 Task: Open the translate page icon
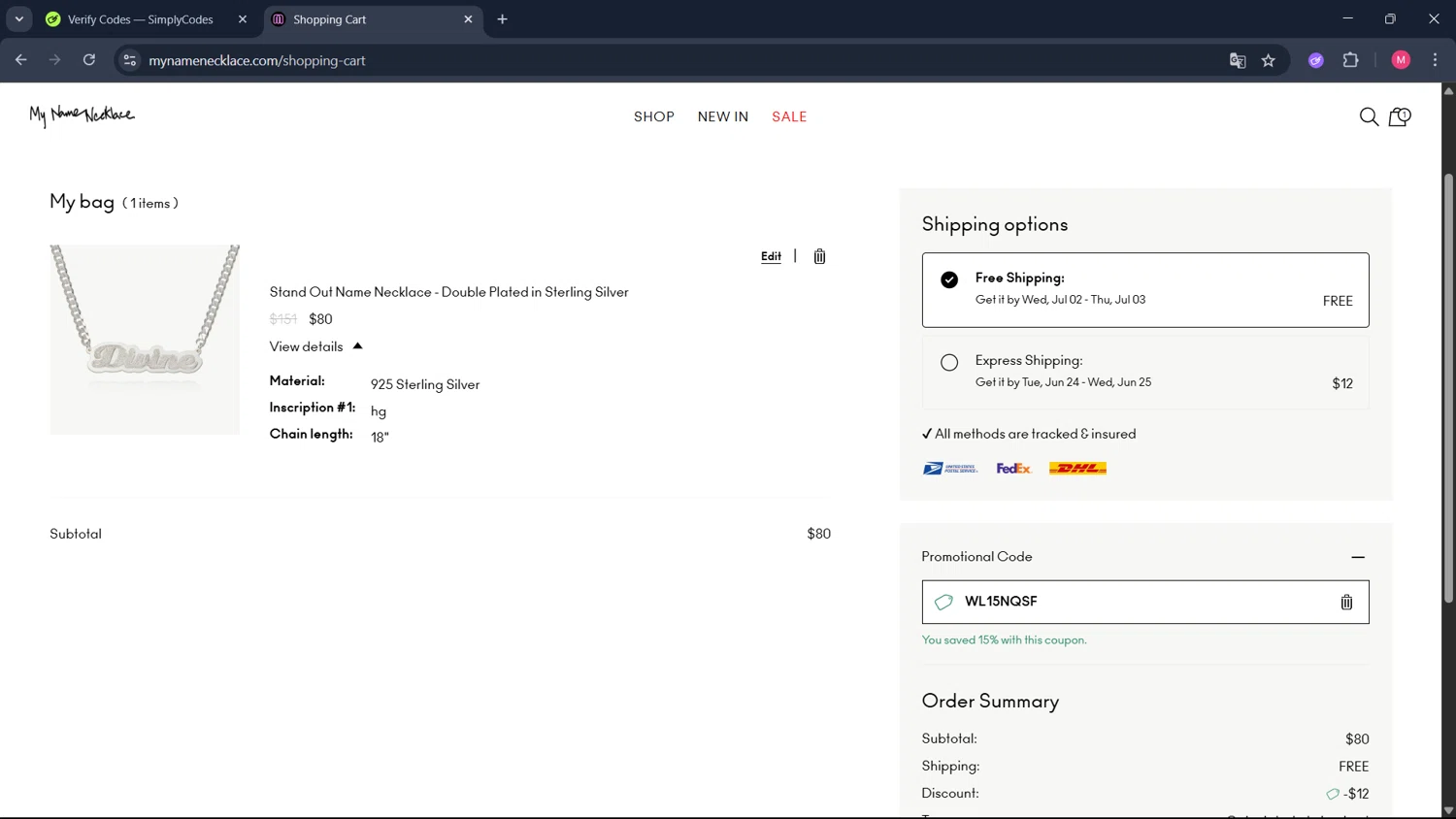pos(1238,60)
